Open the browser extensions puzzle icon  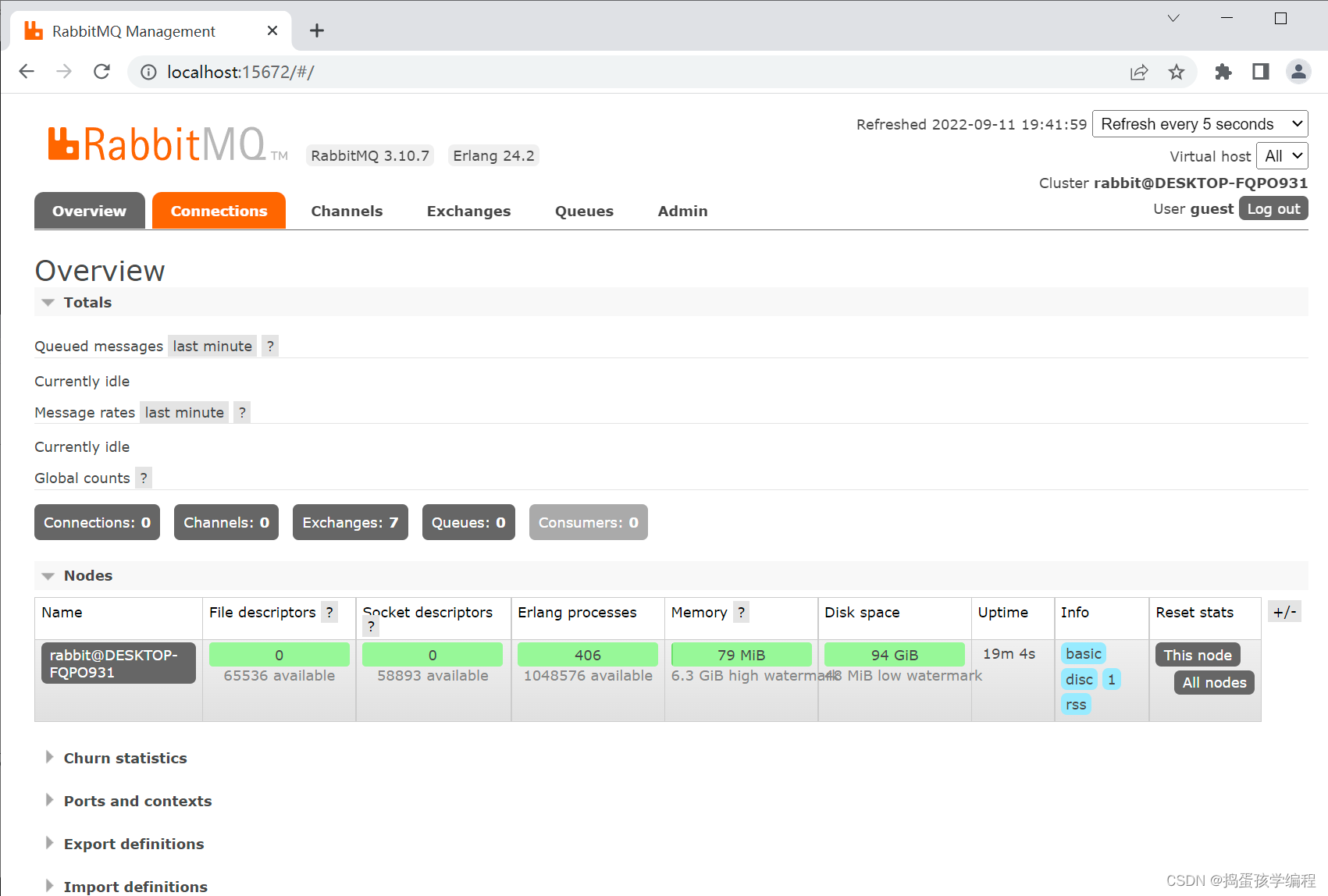coord(1223,72)
